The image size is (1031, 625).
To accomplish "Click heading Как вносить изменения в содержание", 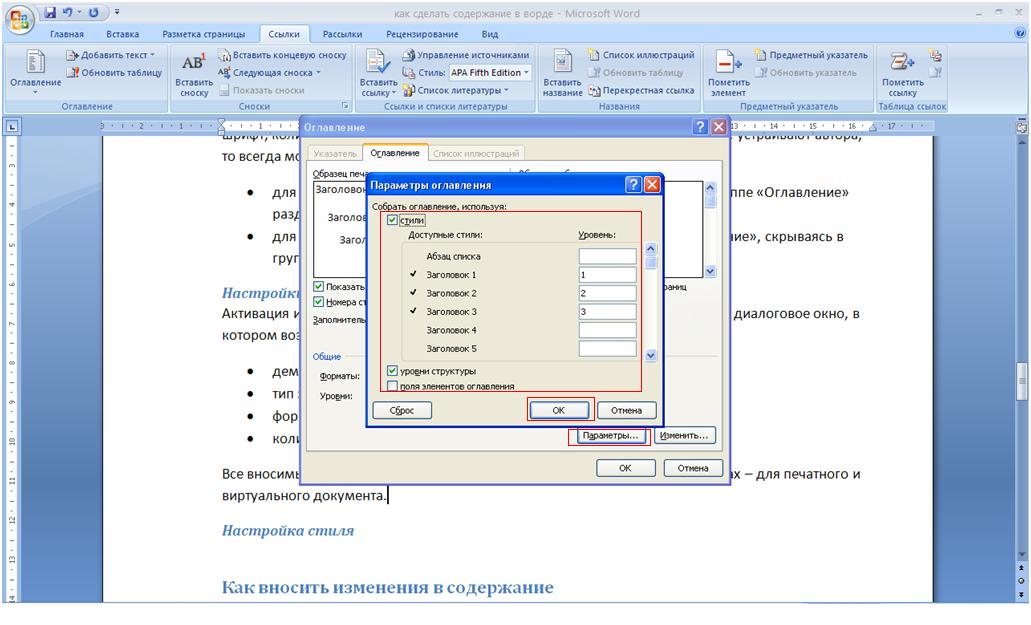I will pos(387,587).
